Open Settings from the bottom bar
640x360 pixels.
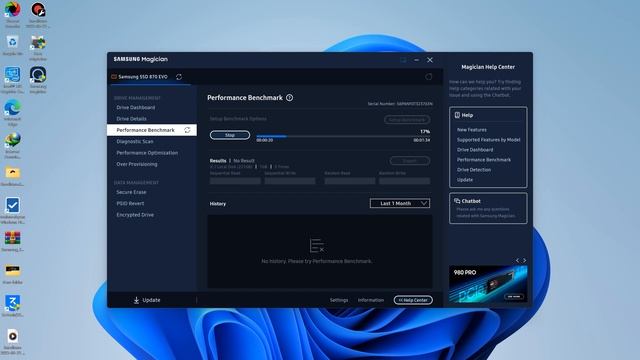(339, 300)
